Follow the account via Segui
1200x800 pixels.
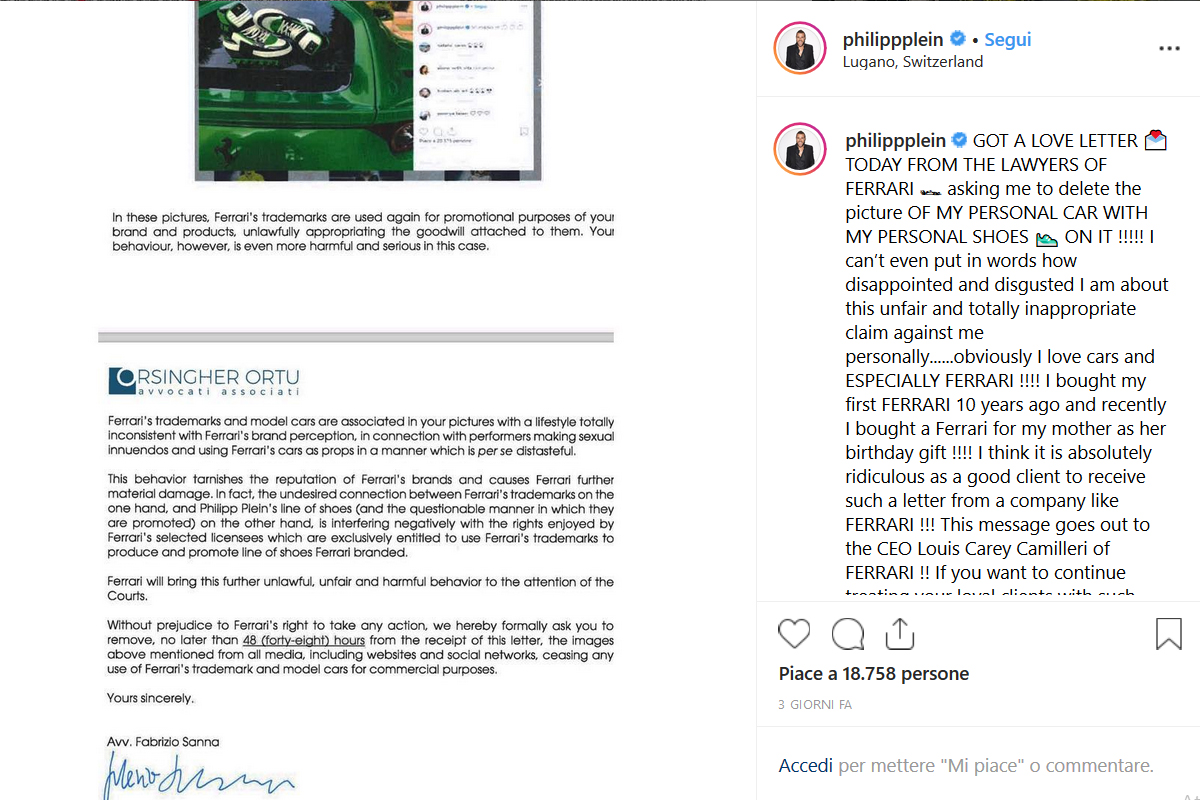1007,40
